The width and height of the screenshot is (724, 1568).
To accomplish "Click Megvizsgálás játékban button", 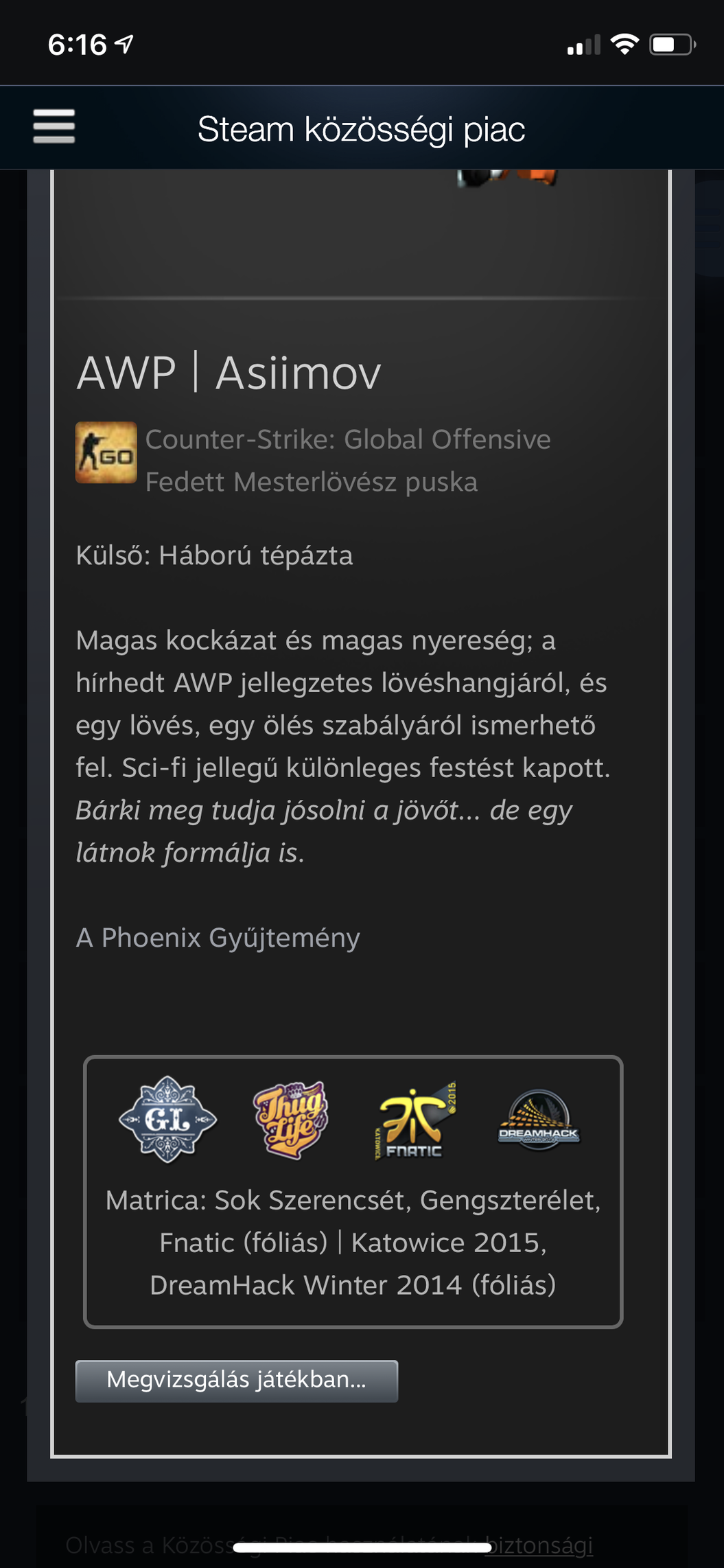I will pyautogui.click(x=237, y=1381).
